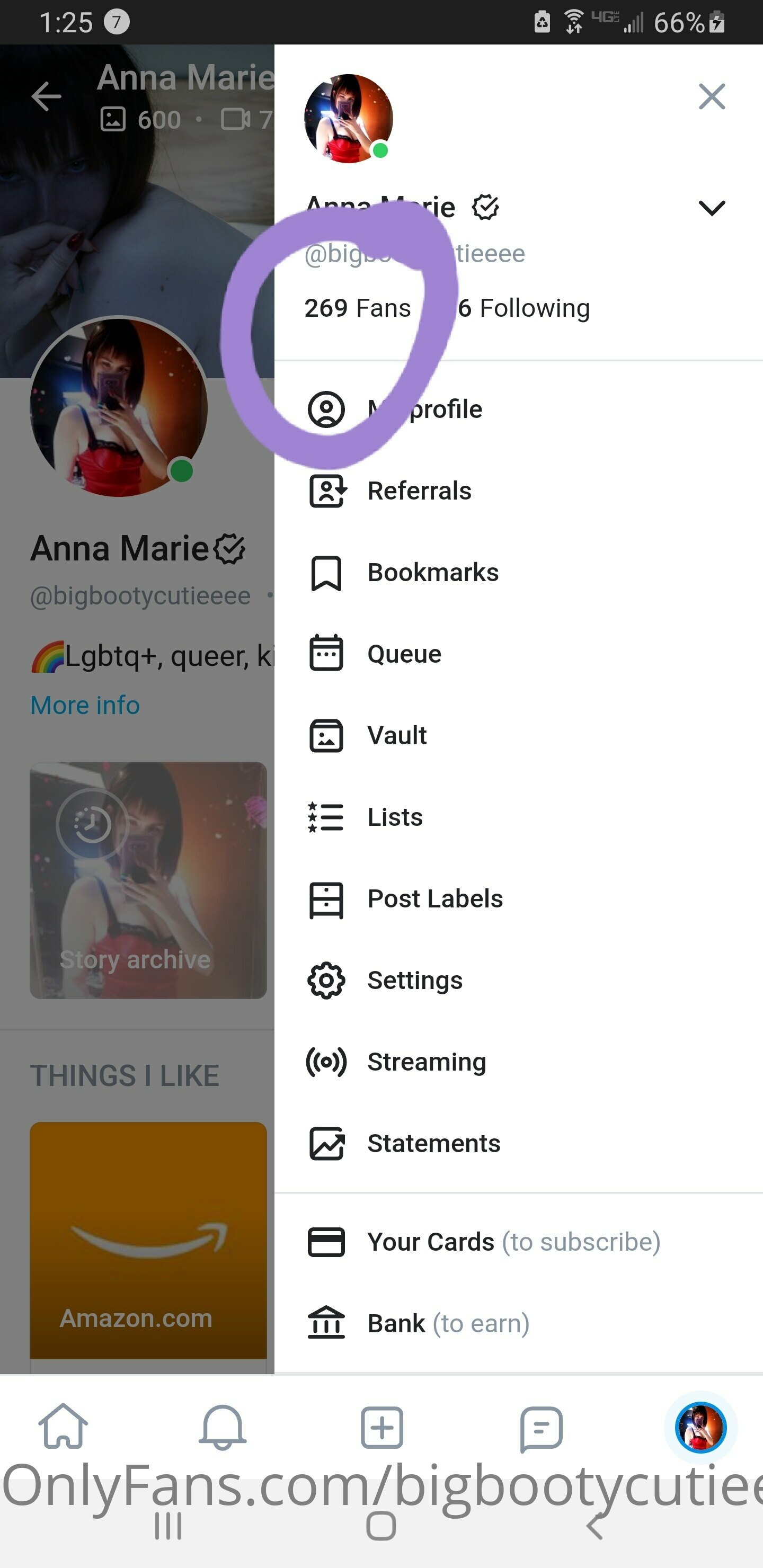Open the Story archive thumbnail
This screenshot has width=763, height=1568.
tap(148, 879)
